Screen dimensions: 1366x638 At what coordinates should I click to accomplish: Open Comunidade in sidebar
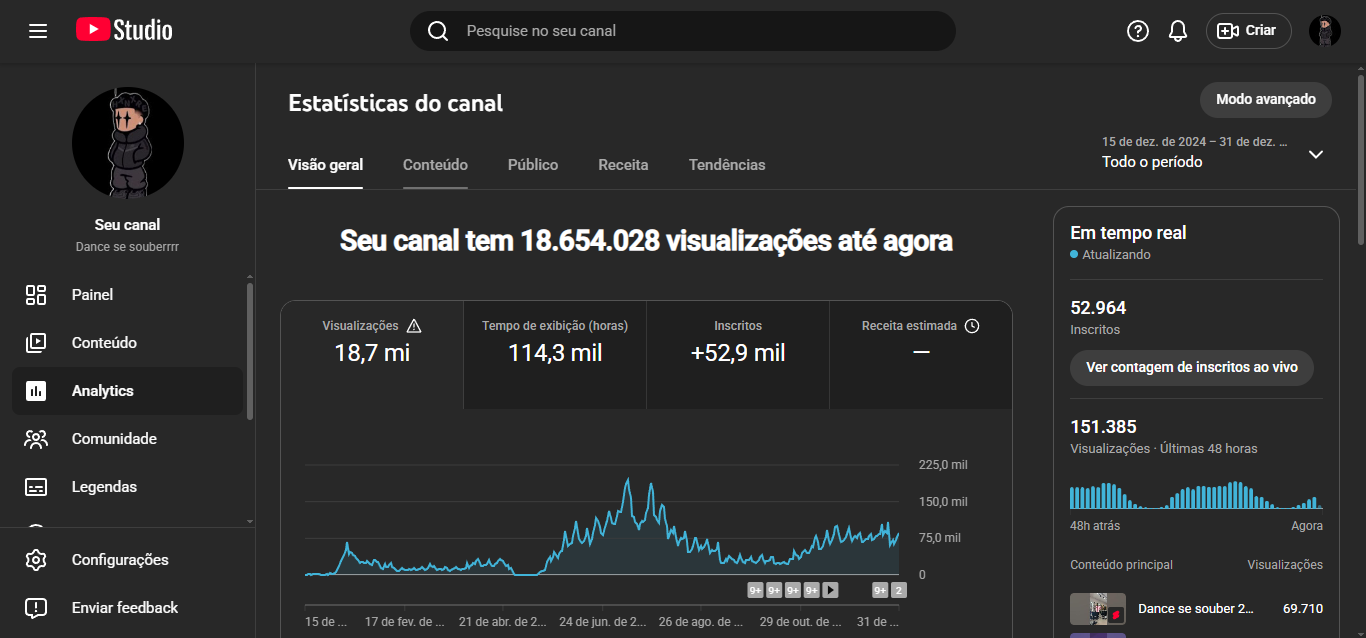(128, 439)
